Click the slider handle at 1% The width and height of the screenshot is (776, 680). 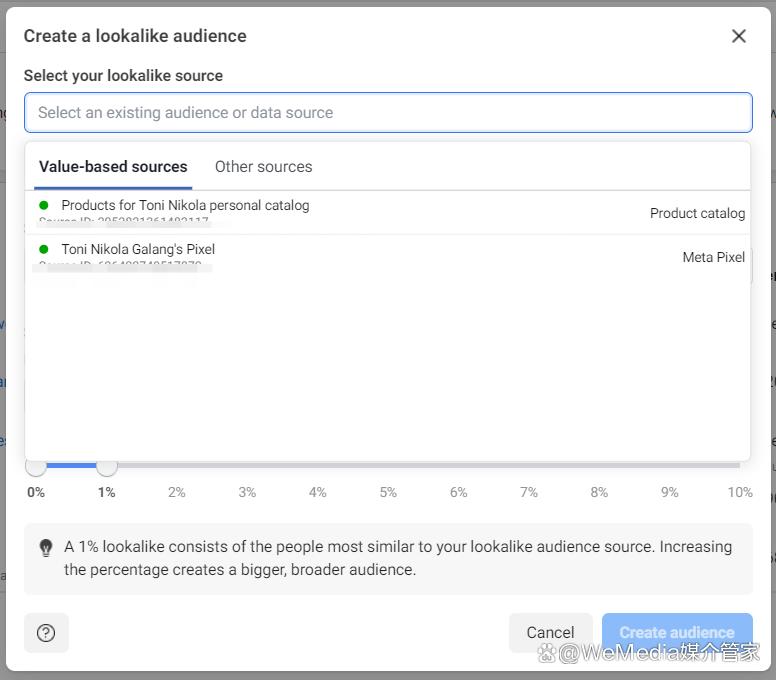click(107, 466)
